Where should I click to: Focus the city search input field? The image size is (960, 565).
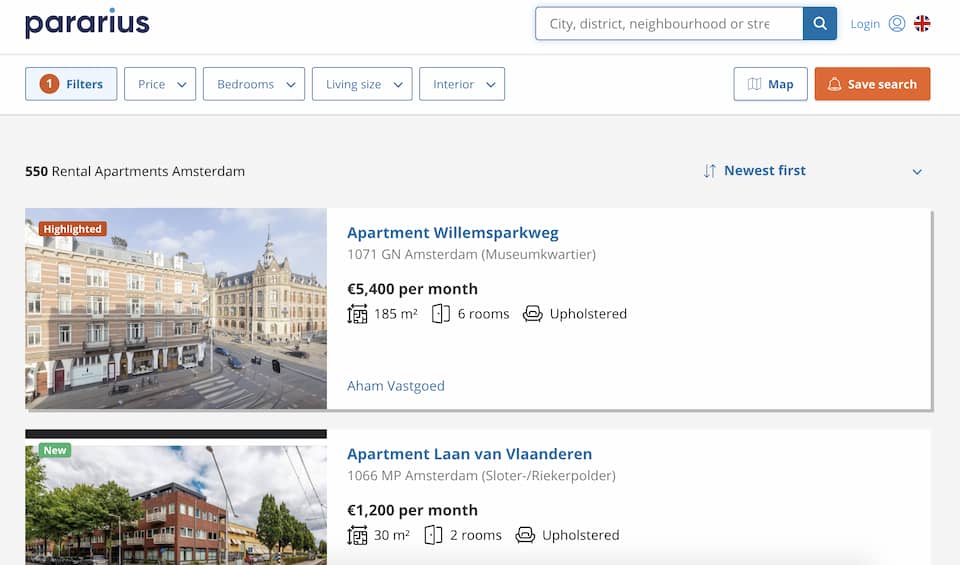(668, 24)
